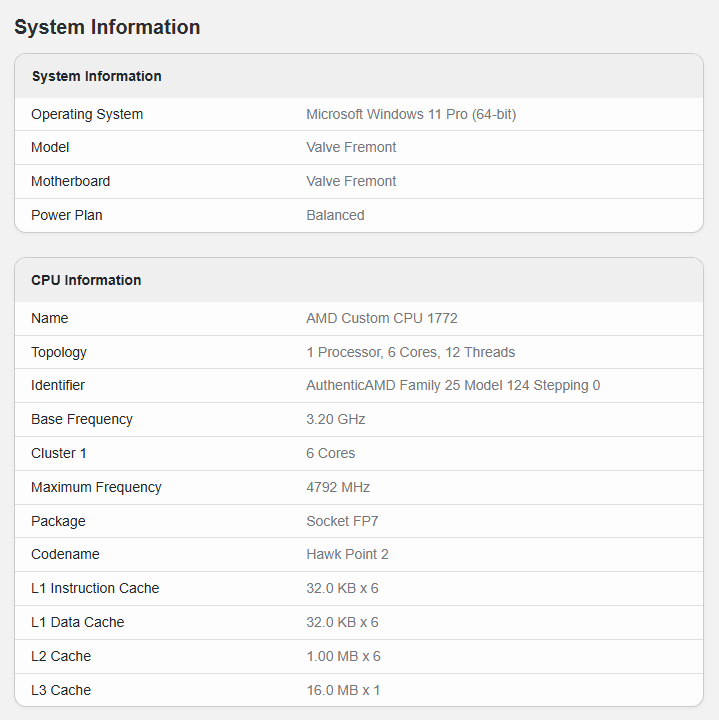Click the Hawk Point 2 codename value
719x720 pixels.
(347, 554)
